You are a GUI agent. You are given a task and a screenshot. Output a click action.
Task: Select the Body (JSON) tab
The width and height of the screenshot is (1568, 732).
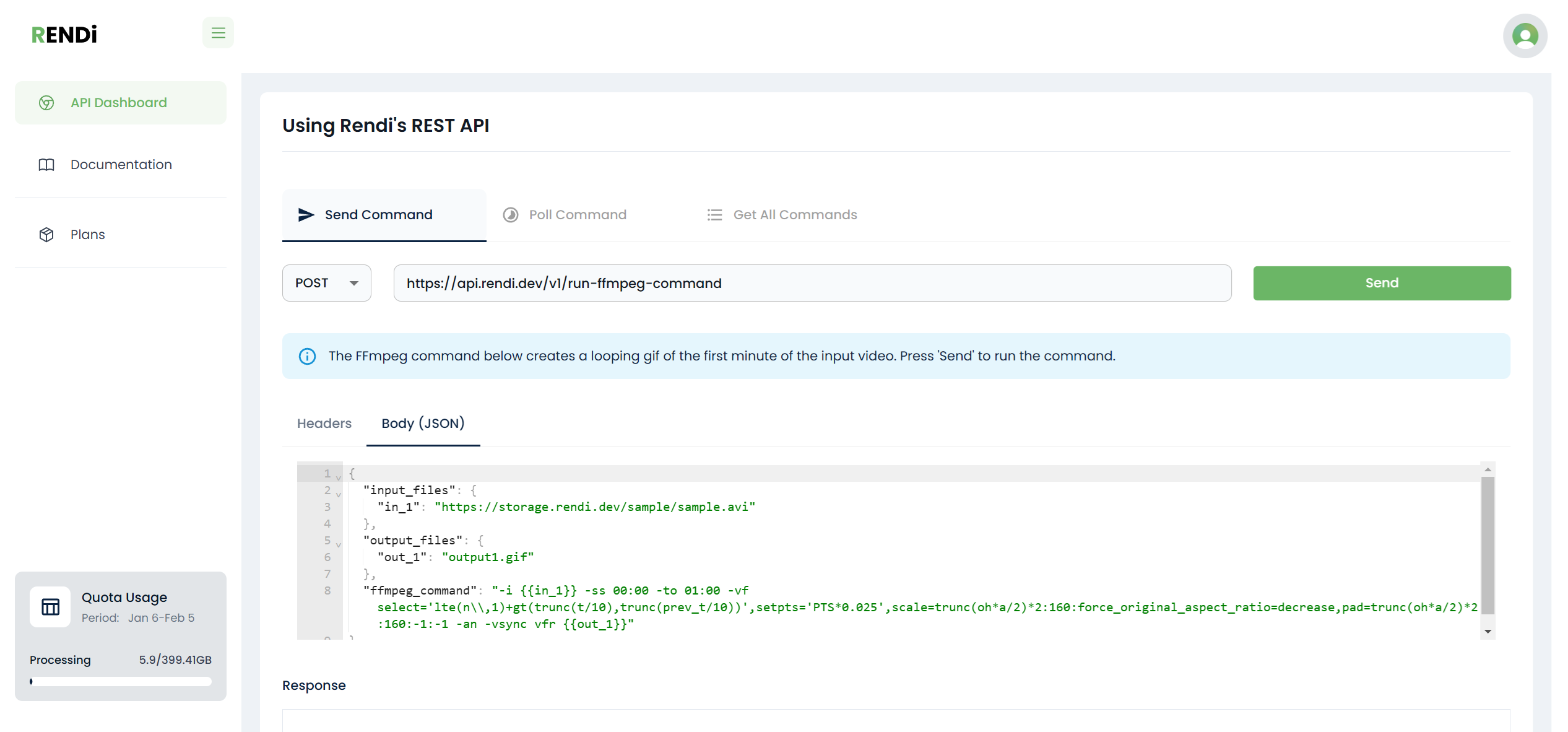tap(423, 424)
